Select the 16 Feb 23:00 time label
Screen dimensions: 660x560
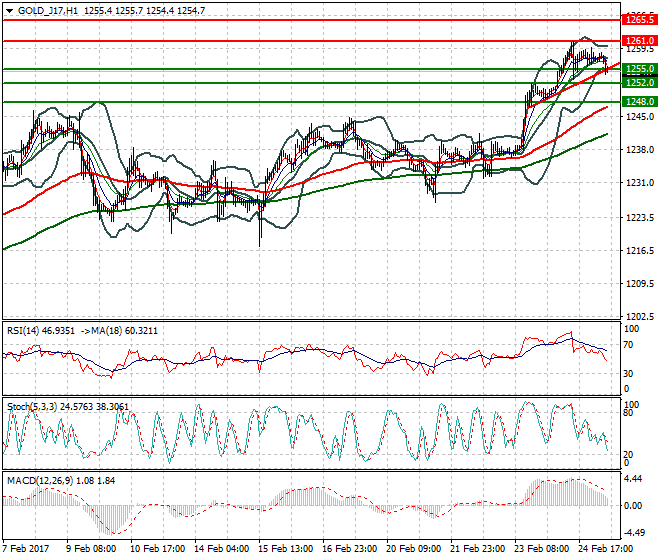pyautogui.click(x=349, y=549)
